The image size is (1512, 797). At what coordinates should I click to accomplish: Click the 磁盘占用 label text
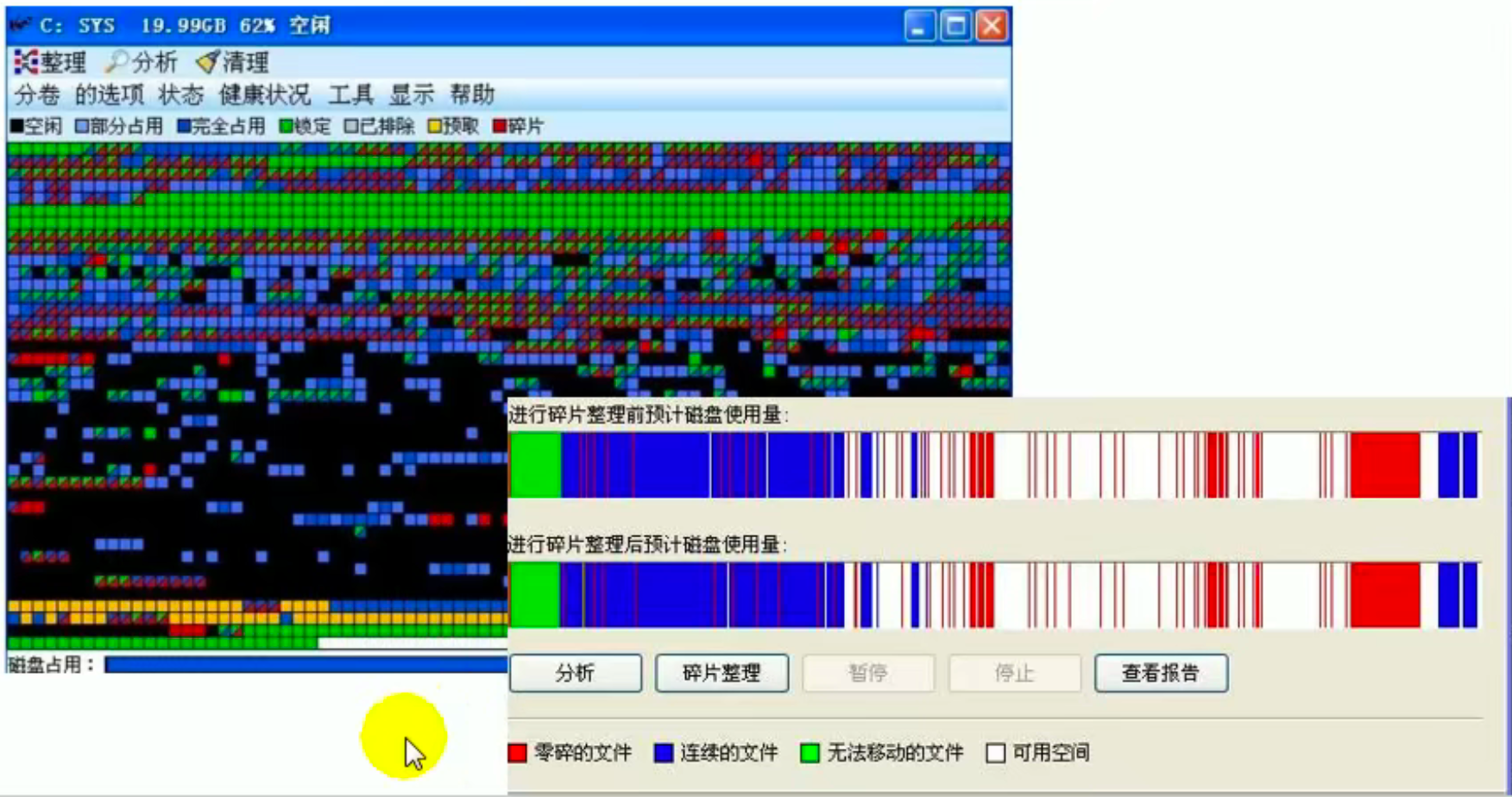pos(51,664)
